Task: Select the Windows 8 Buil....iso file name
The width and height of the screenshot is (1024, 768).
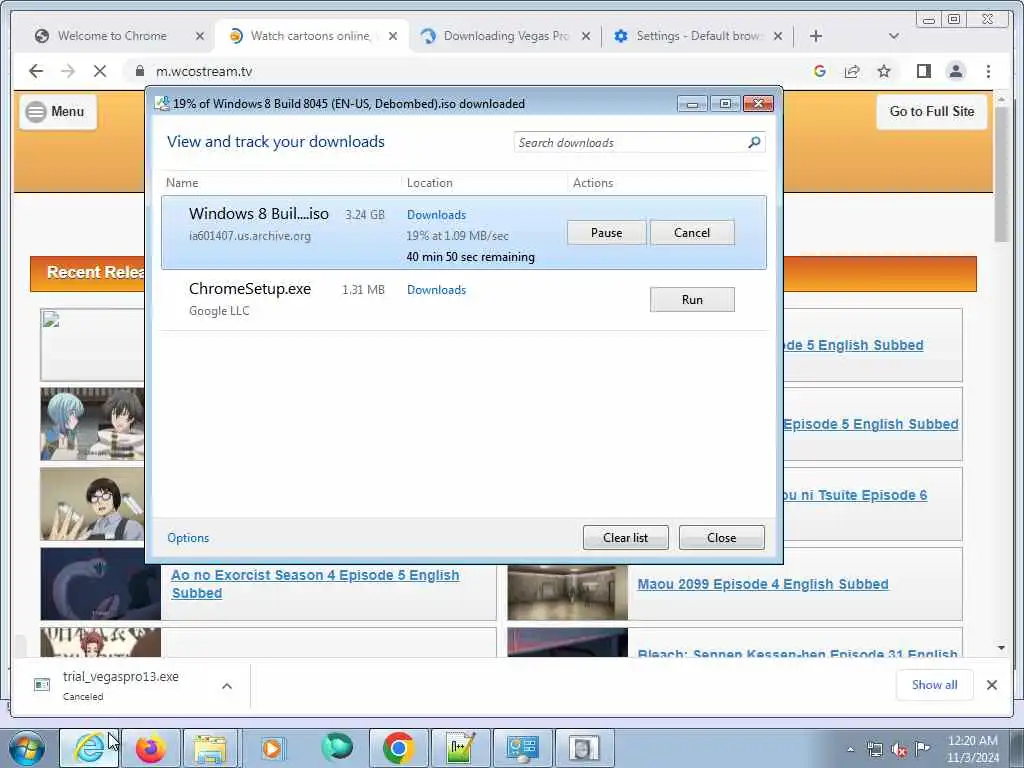Action: point(259,214)
